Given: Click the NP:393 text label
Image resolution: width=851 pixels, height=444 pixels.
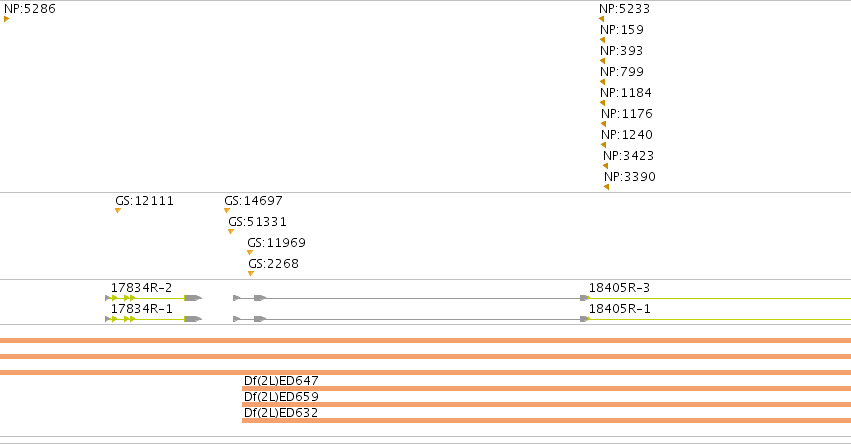Looking at the screenshot, I should (x=621, y=51).
